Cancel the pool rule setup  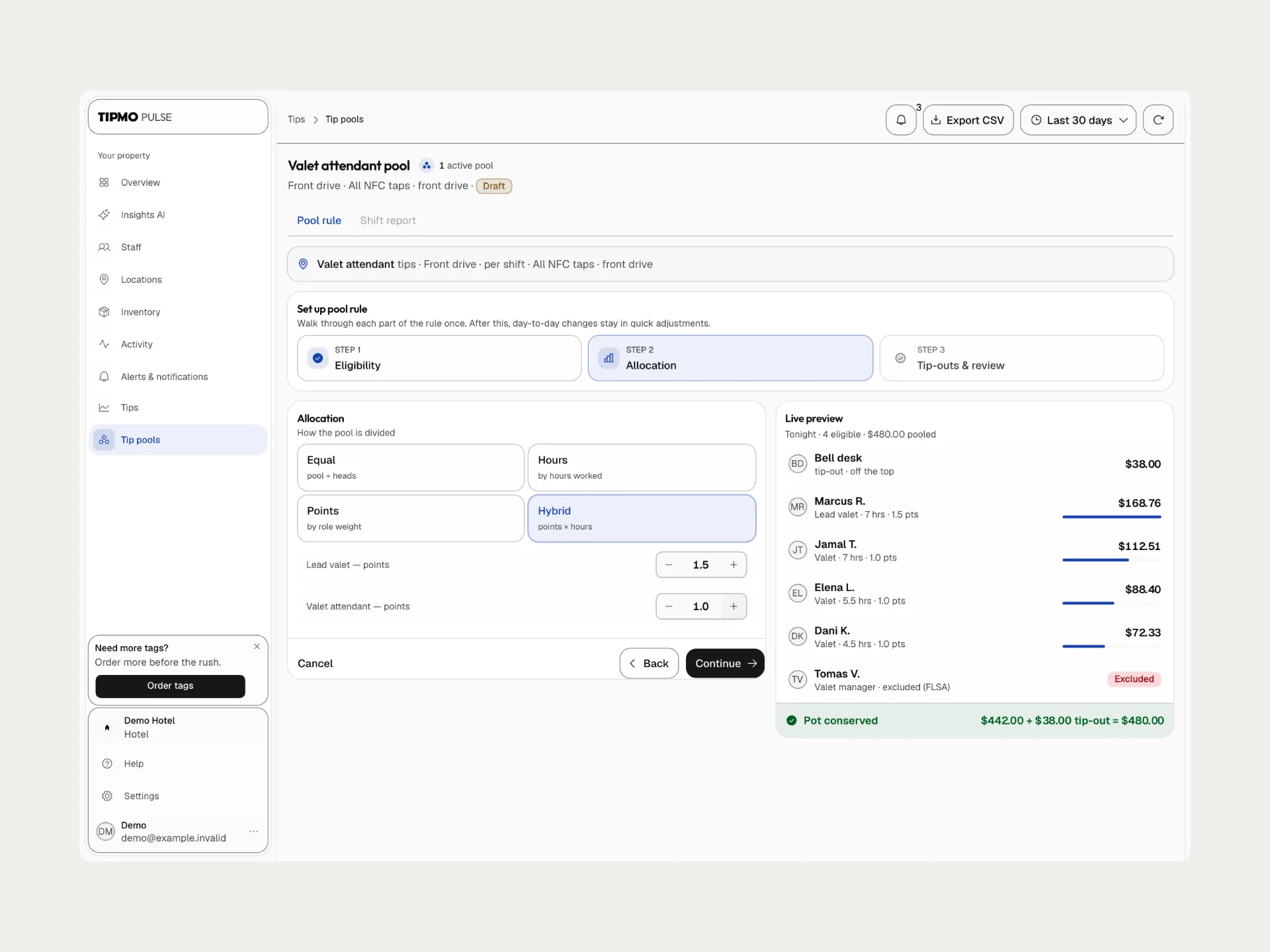point(315,664)
